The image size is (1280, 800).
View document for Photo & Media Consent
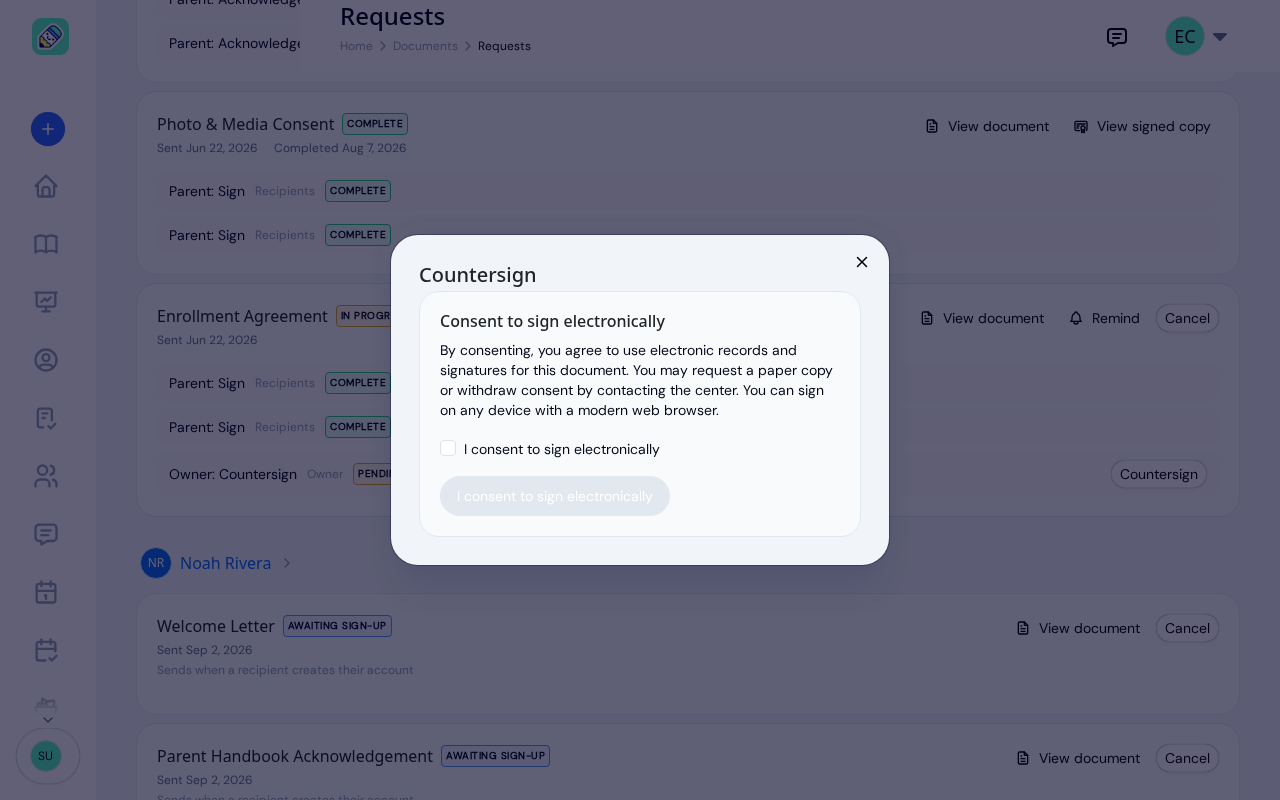click(x=987, y=126)
